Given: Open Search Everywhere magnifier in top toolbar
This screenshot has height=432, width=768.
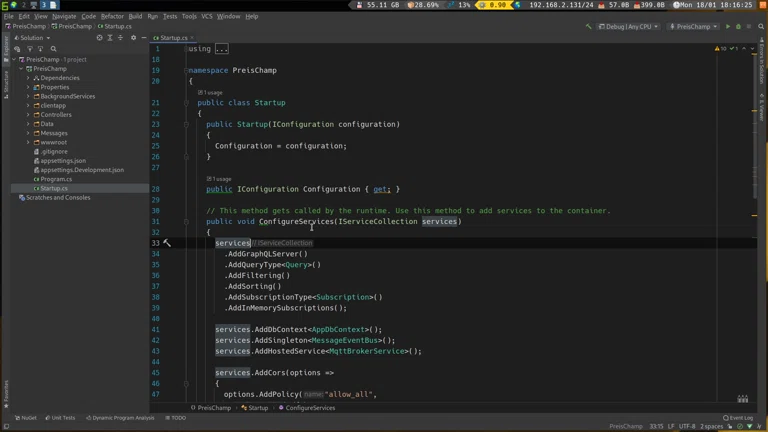Looking at the screenshot, I should click(761, 27).
